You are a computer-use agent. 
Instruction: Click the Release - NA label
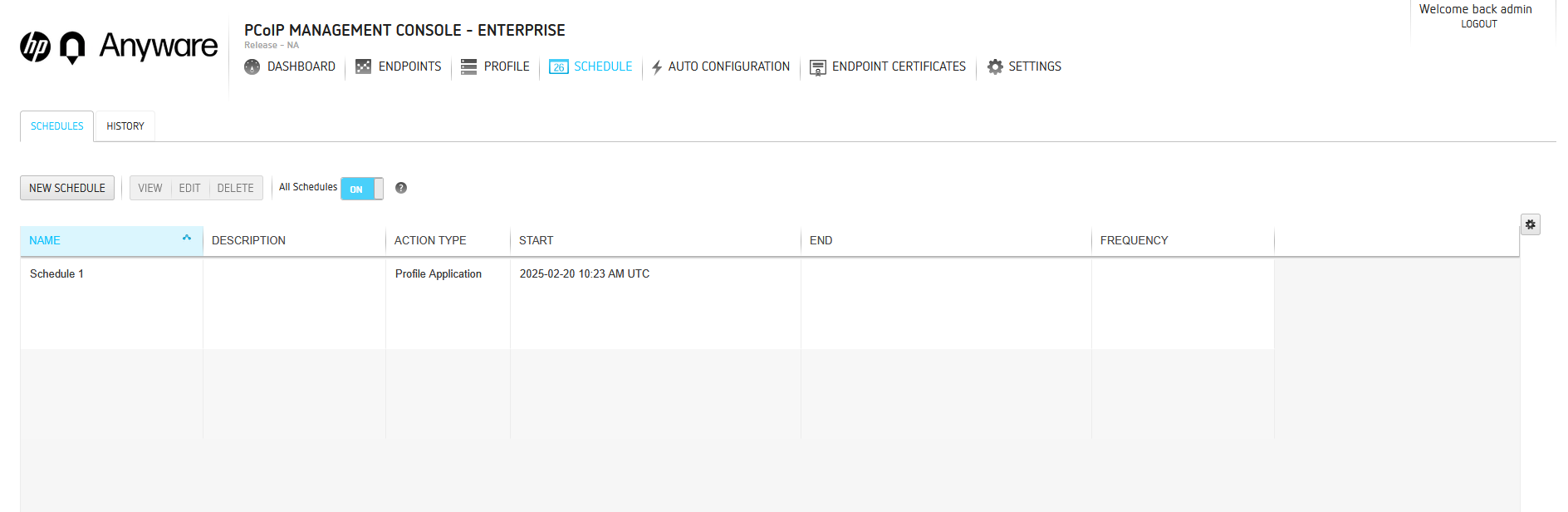point(272,46)
